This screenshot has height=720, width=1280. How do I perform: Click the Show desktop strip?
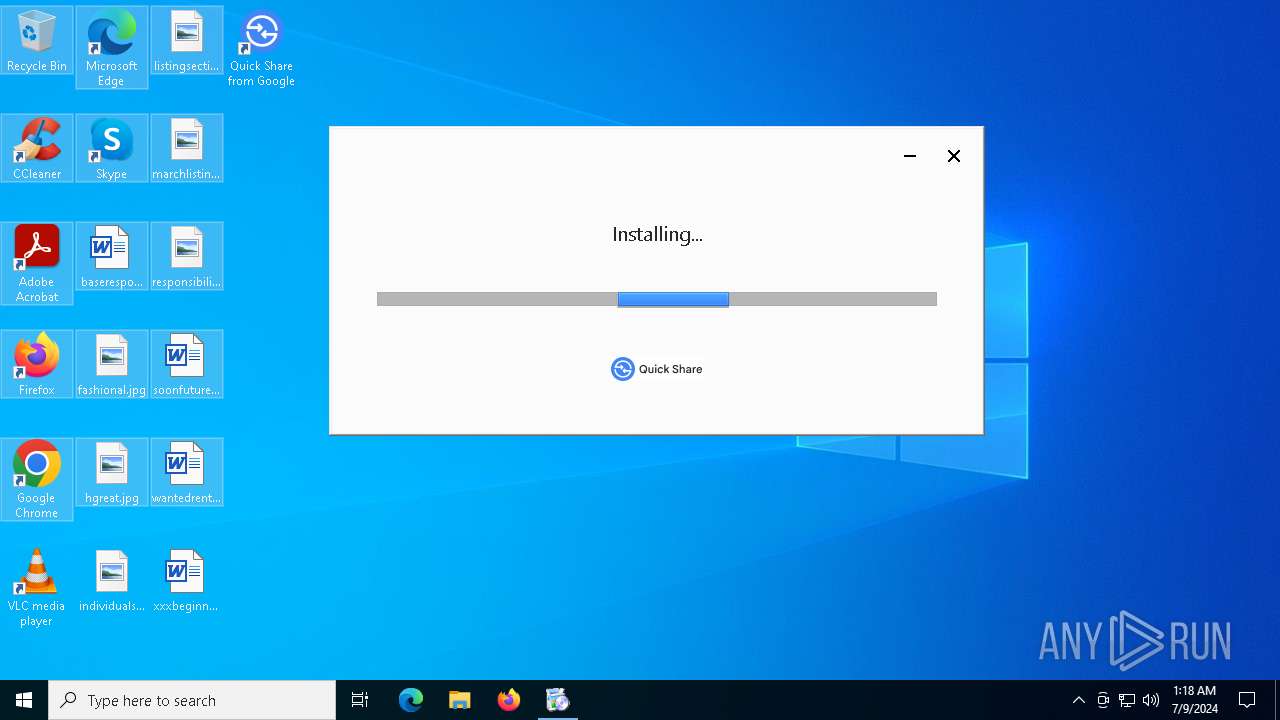1277,700
